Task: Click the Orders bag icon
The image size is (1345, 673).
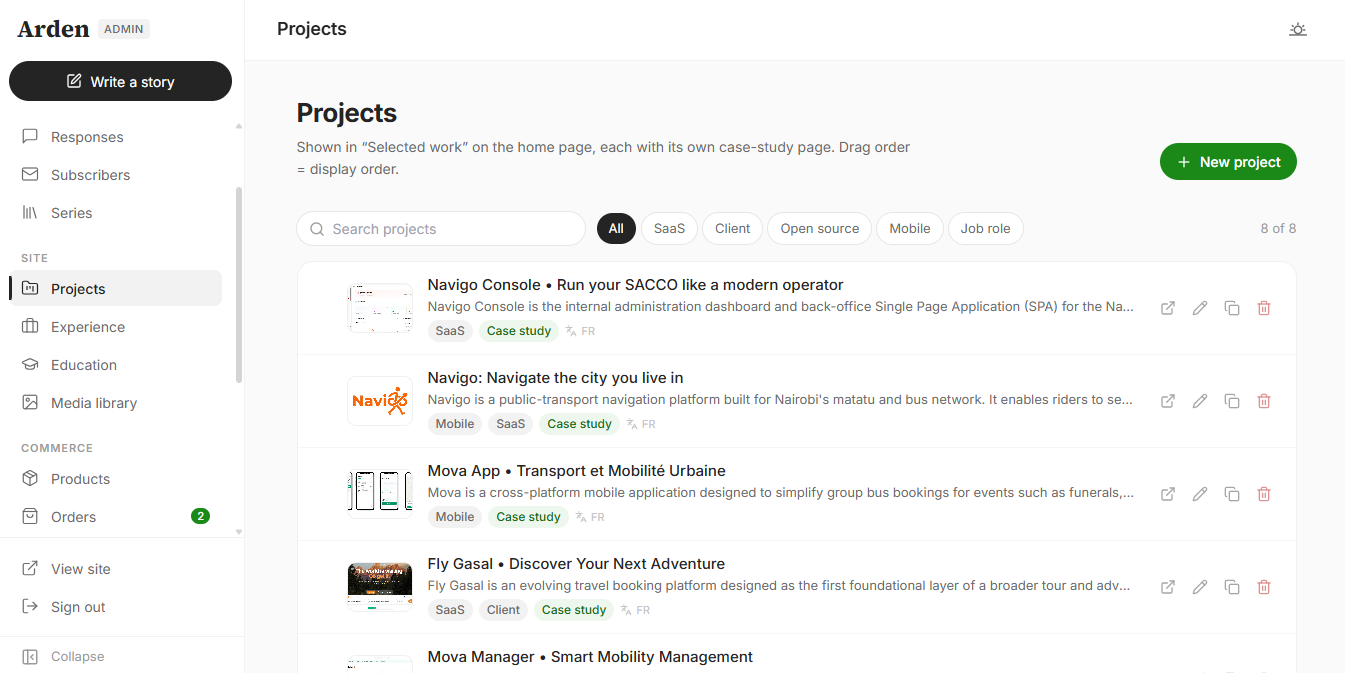Action: tap(30, 516)
